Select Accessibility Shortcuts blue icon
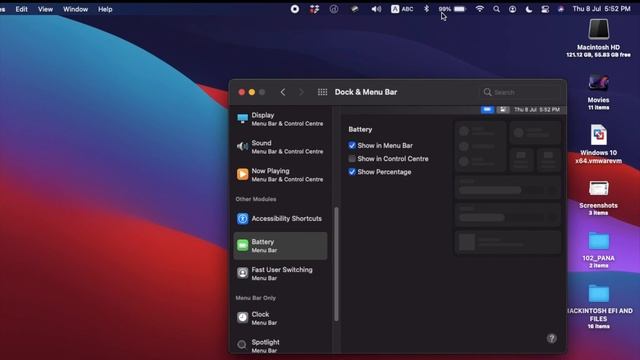Viewport: 640px width, 360px height. (242, 219)
